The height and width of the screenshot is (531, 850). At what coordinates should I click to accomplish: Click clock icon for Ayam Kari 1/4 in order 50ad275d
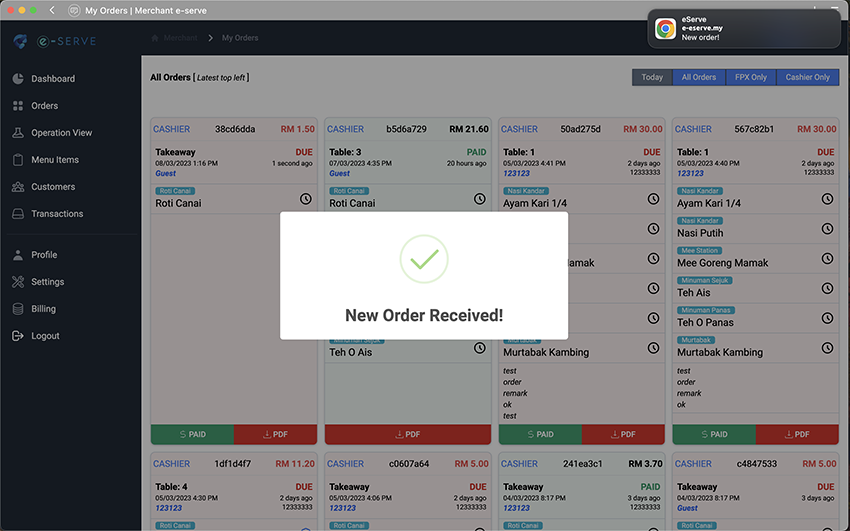tap(653, 199)
